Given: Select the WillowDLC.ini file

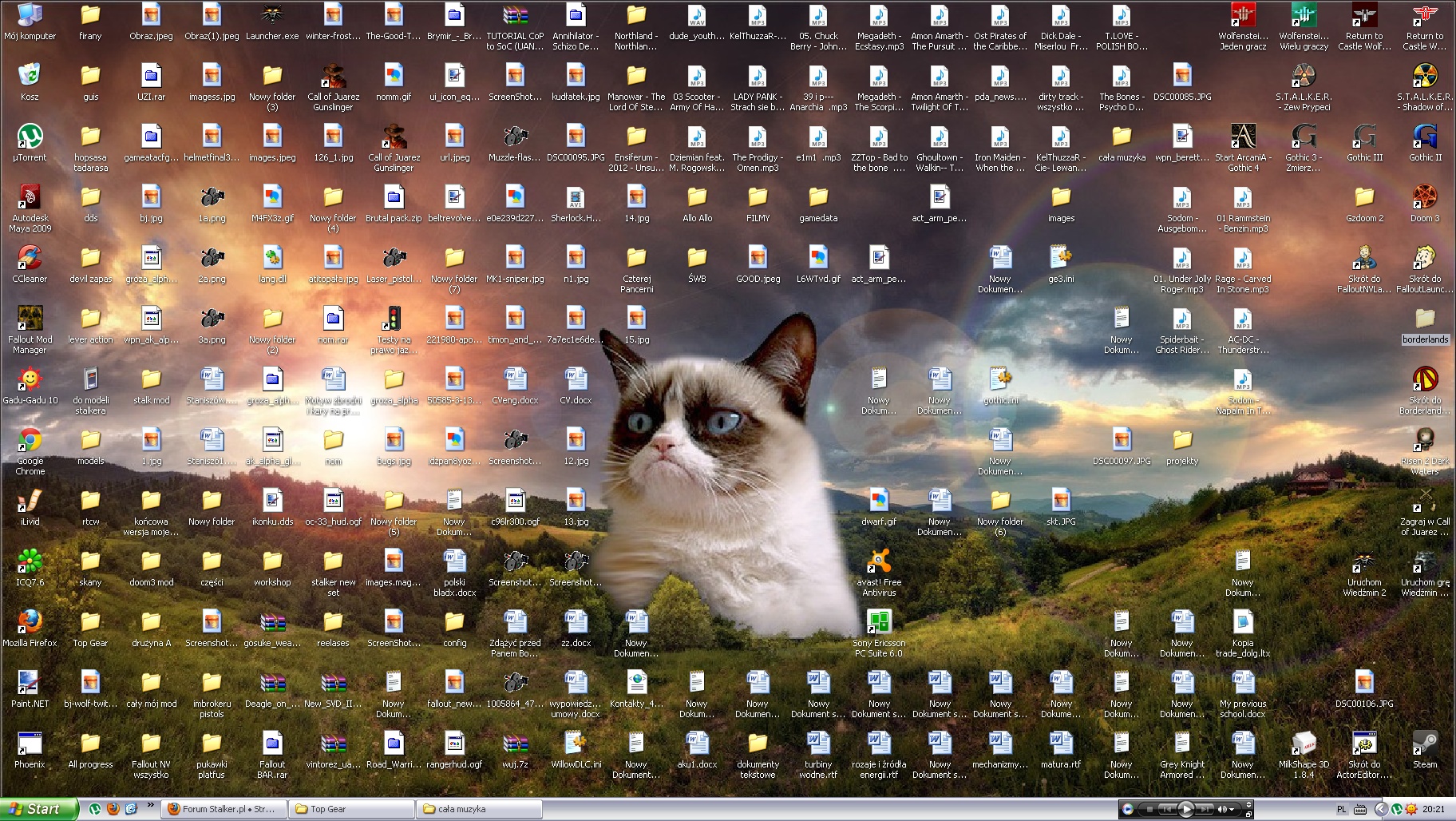Looking at the screenshot, I should tap(576, 750).
